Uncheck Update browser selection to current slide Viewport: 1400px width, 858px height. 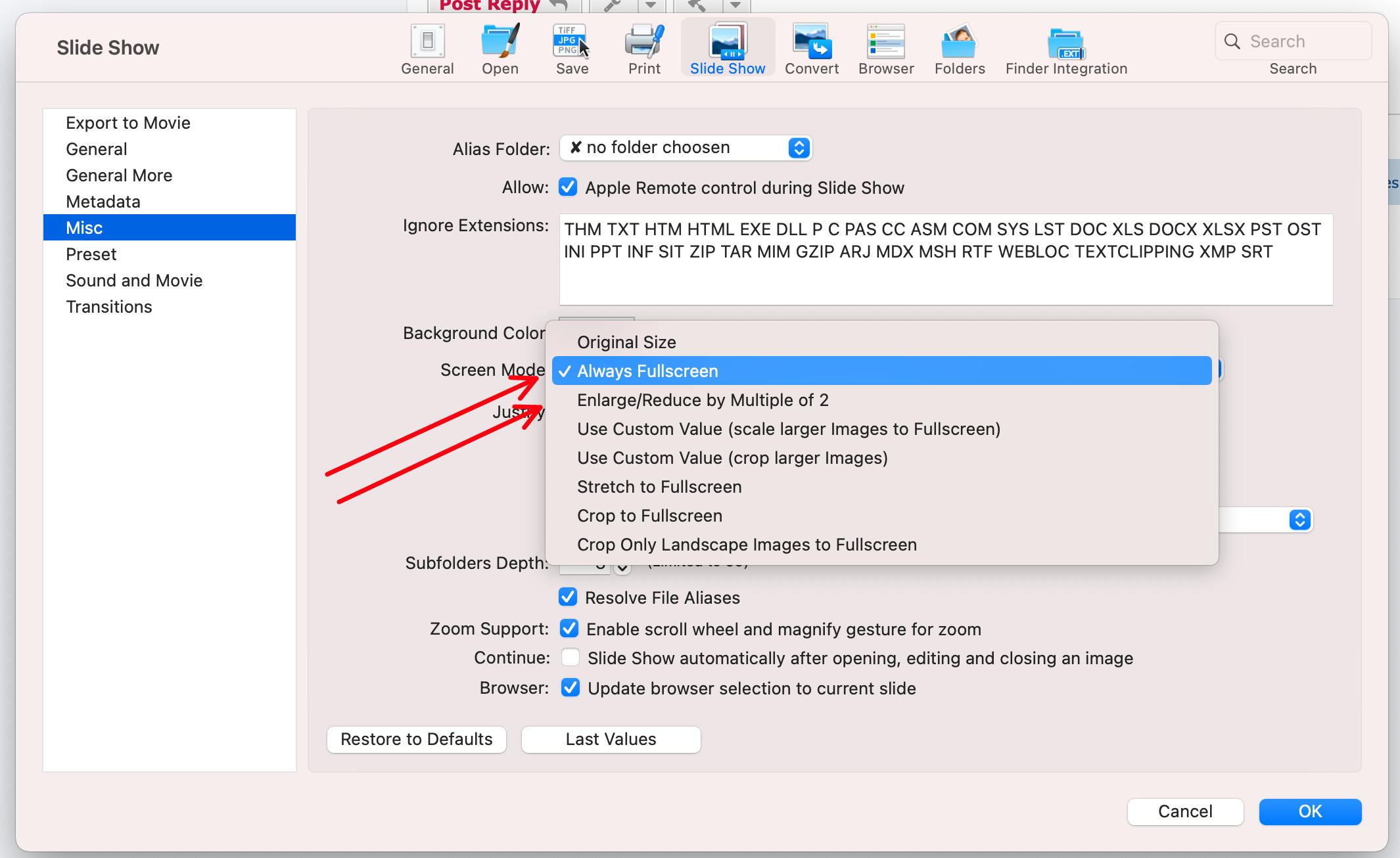[x=571, y=688]
